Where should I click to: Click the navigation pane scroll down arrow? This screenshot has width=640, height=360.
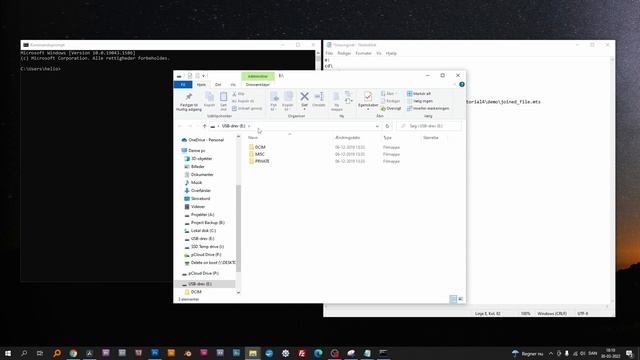[238, 292]
